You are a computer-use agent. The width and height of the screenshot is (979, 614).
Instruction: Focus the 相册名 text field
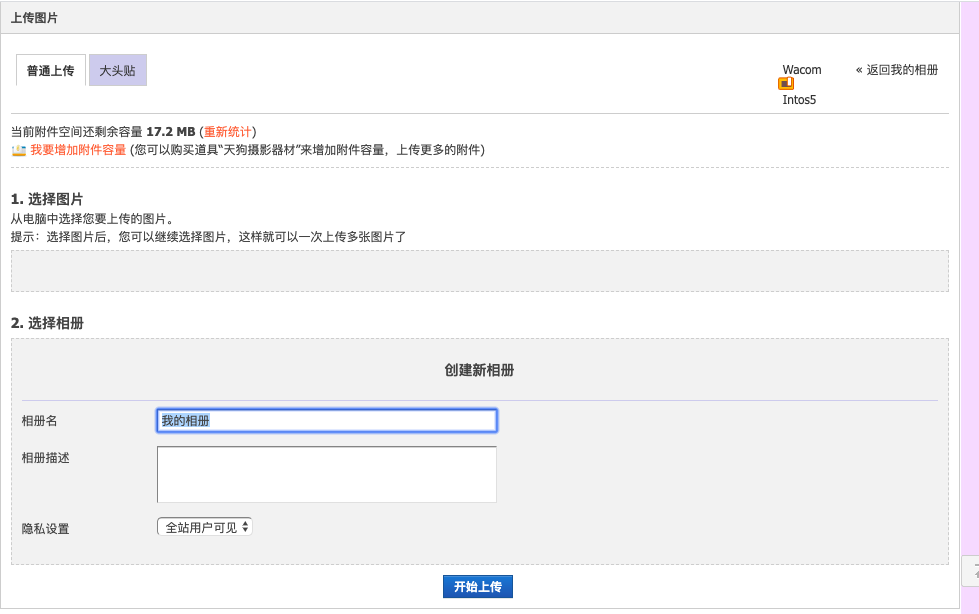tap(327, 421)
